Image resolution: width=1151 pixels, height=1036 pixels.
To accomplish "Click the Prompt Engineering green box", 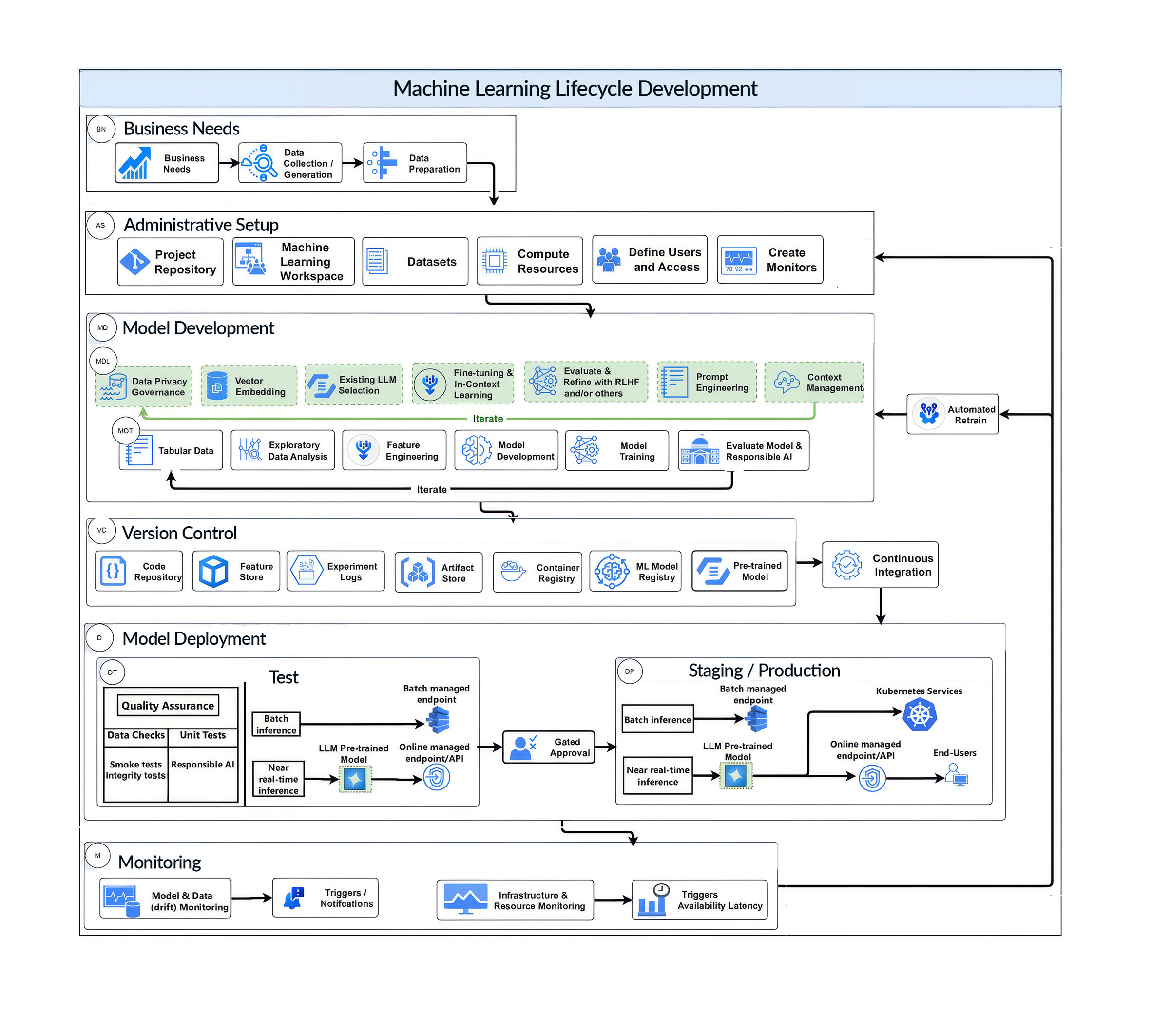I will point(707,382).
